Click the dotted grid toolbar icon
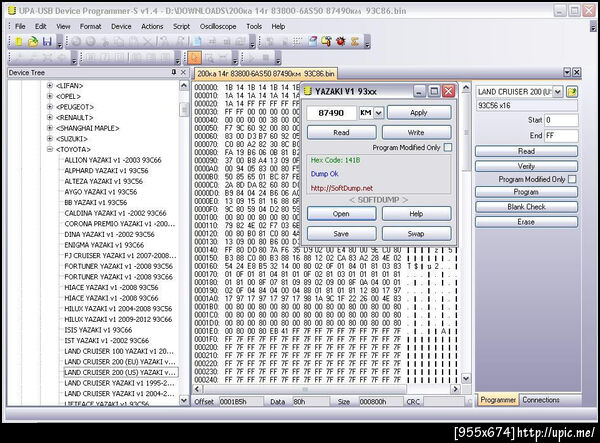The height and width of the screenshot is (443, 600). coord(298,41)
